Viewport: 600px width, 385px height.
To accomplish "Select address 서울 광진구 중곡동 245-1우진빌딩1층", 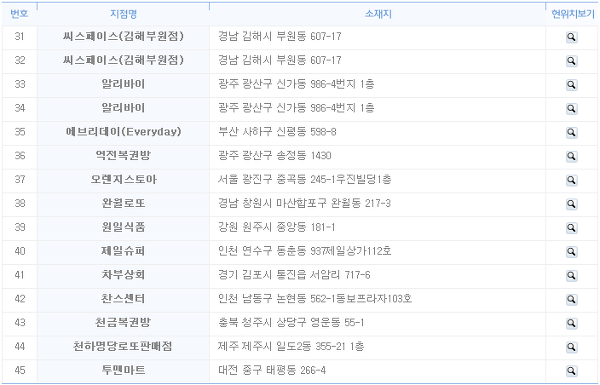I will [x=305, y=179].
